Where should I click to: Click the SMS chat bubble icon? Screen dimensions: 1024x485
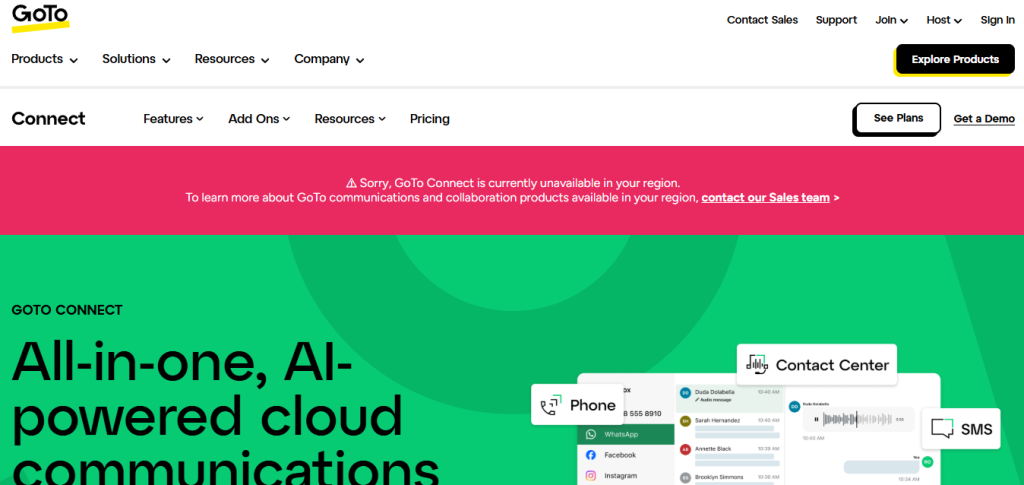(x=941, y=429)
